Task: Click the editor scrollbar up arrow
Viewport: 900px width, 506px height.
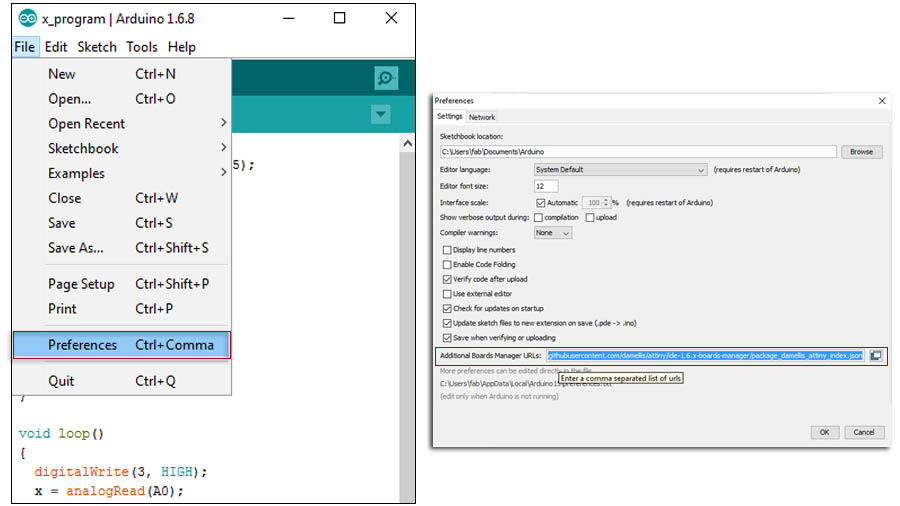Action: 408,143
